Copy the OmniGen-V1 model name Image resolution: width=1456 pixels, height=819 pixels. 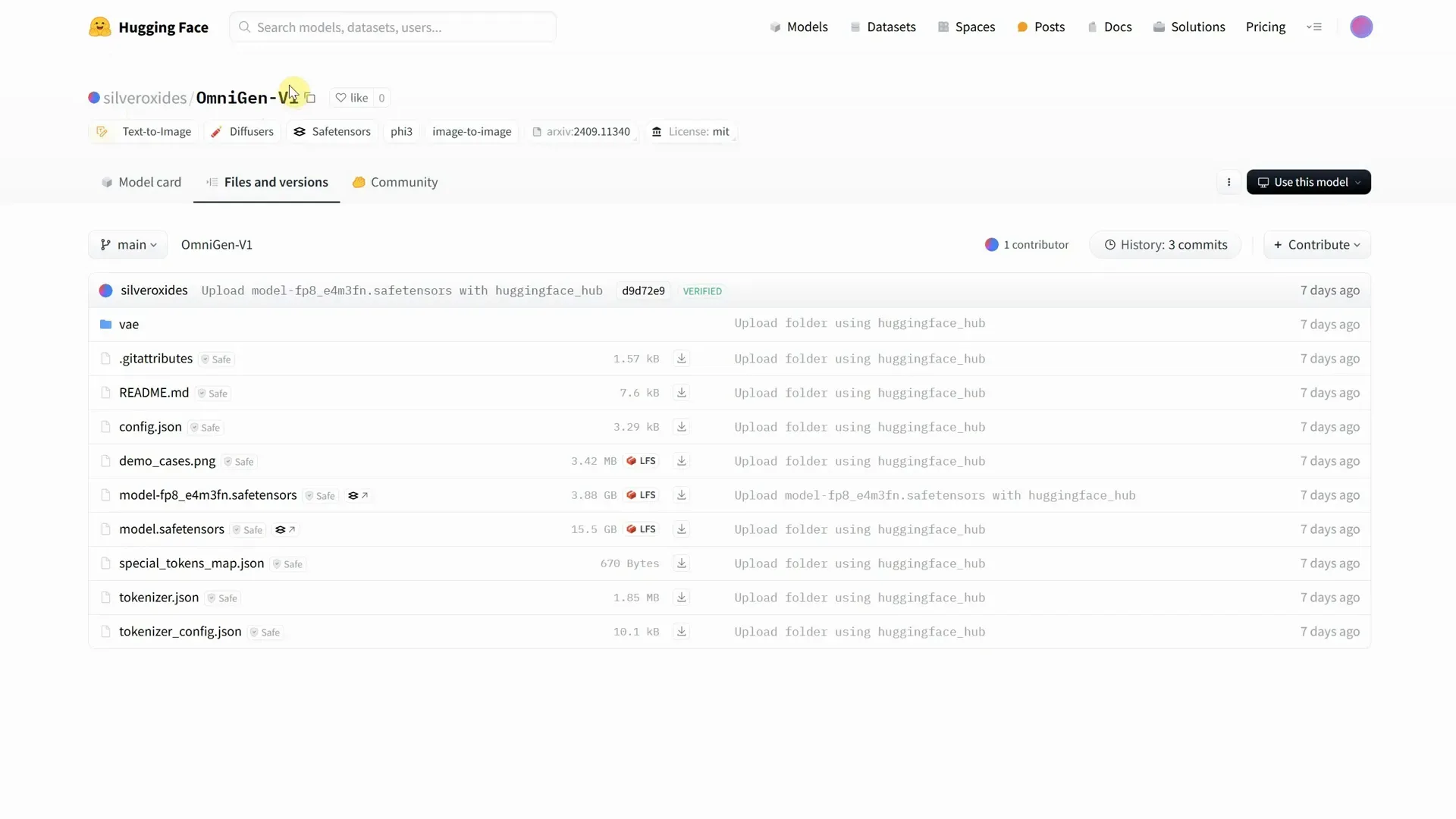pos(311,98)
